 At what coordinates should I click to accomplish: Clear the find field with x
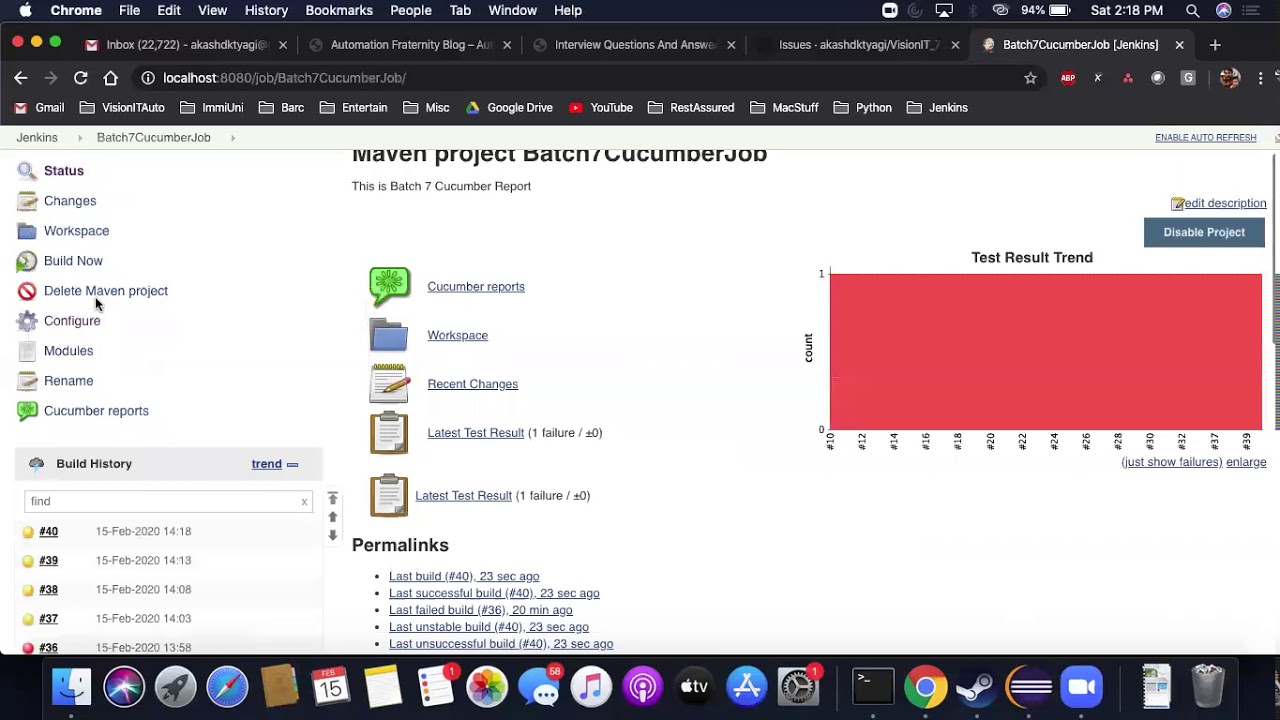304,502
